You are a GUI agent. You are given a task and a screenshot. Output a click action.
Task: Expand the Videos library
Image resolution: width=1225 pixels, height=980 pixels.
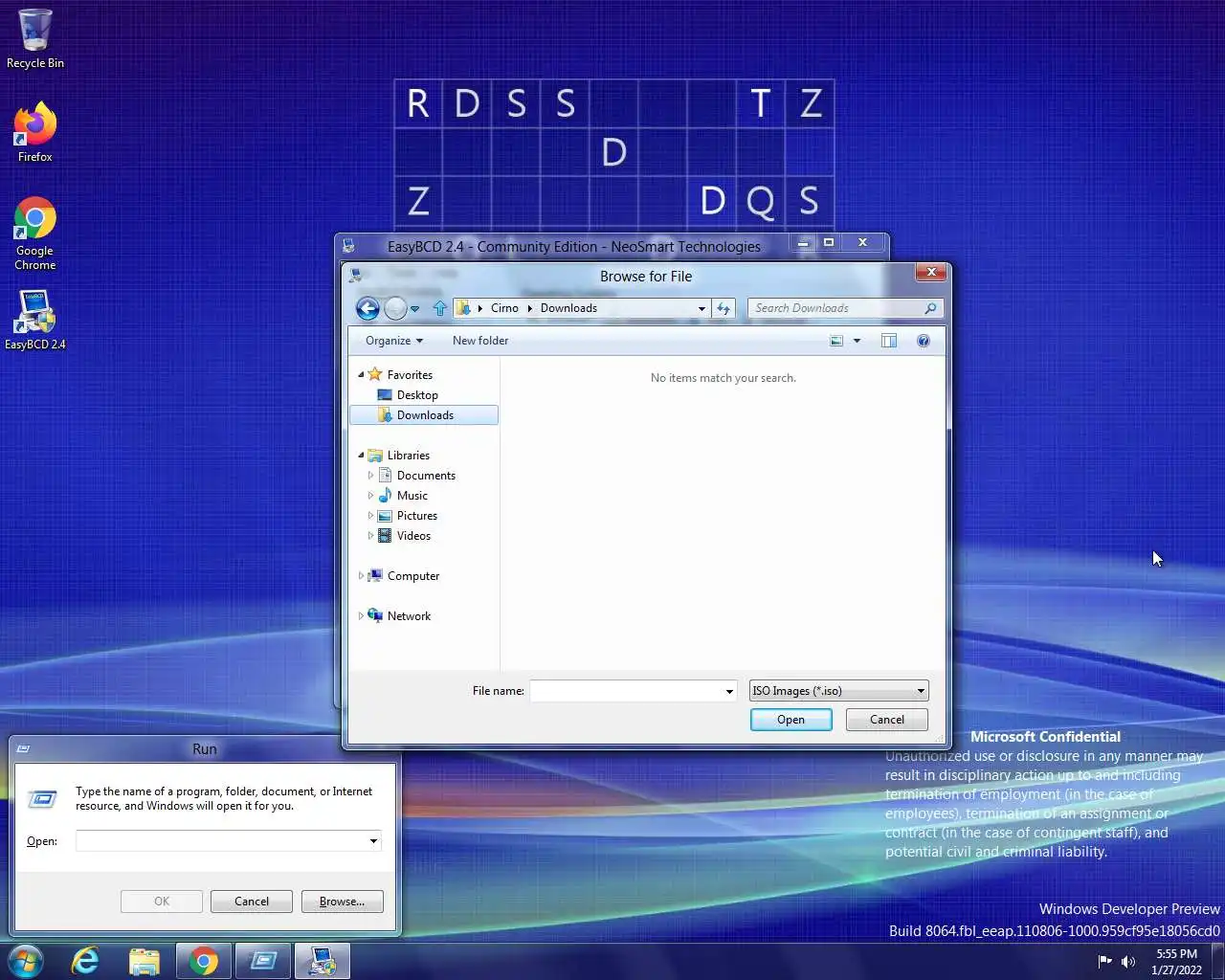tap(370, 536)
